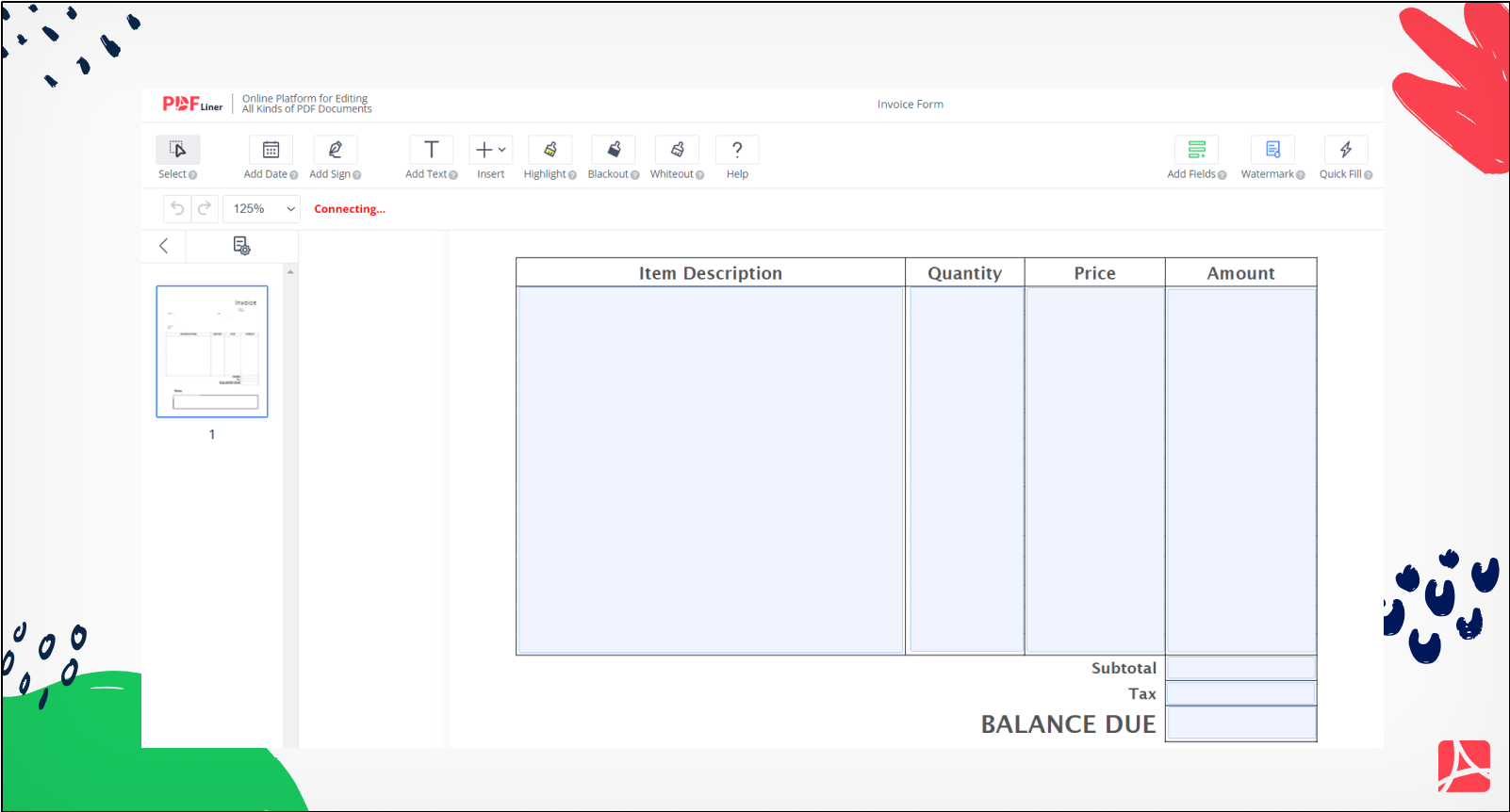Click the PDFLiner logo
Image resolution: width=1510 pixels, height=812 pixels.
pos(192,104)
